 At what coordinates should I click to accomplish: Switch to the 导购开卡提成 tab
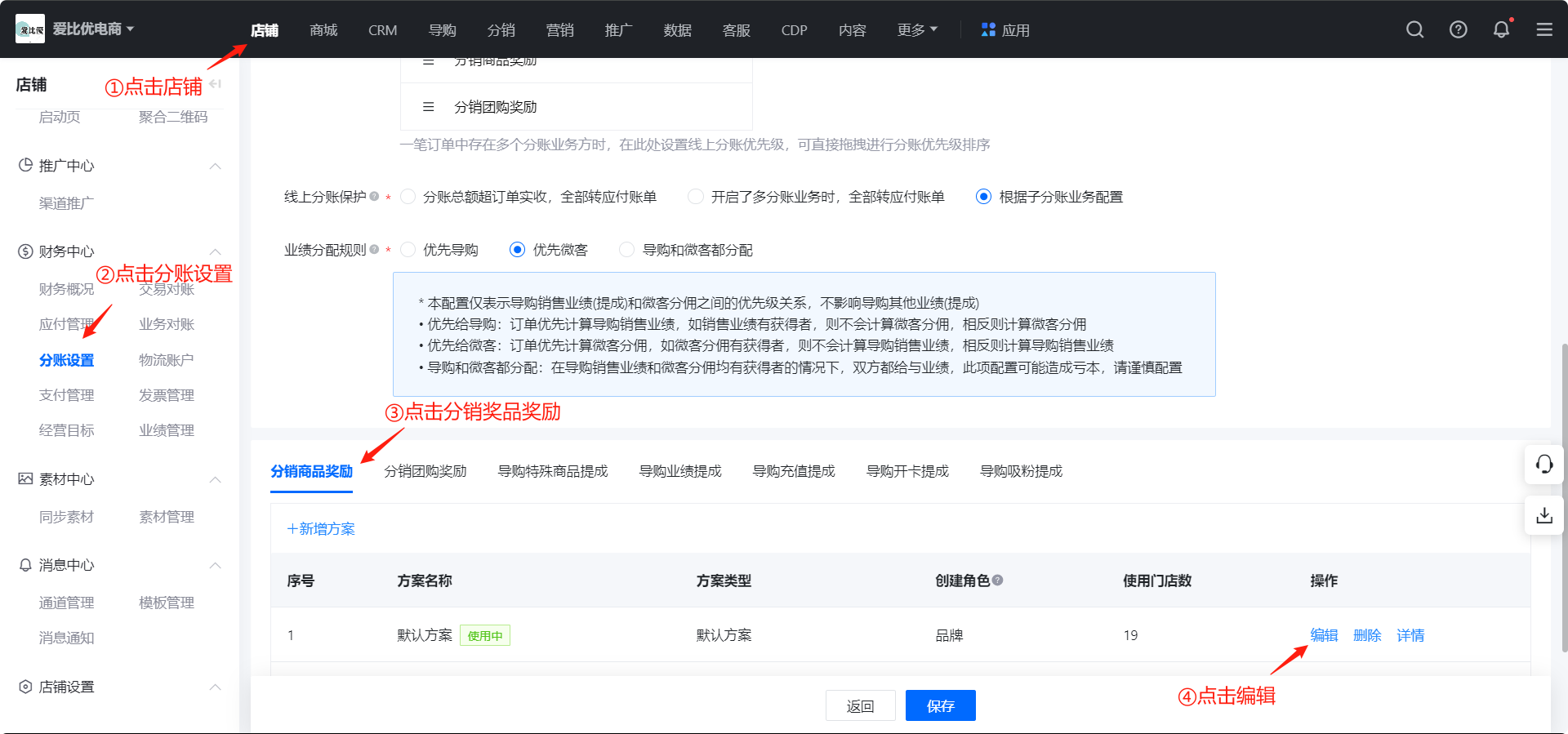907,471
